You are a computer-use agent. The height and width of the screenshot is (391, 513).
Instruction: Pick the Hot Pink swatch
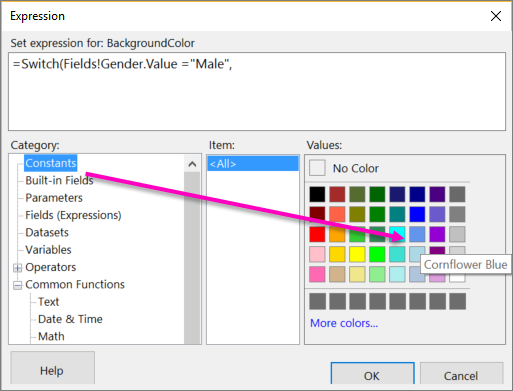(317, 274)
